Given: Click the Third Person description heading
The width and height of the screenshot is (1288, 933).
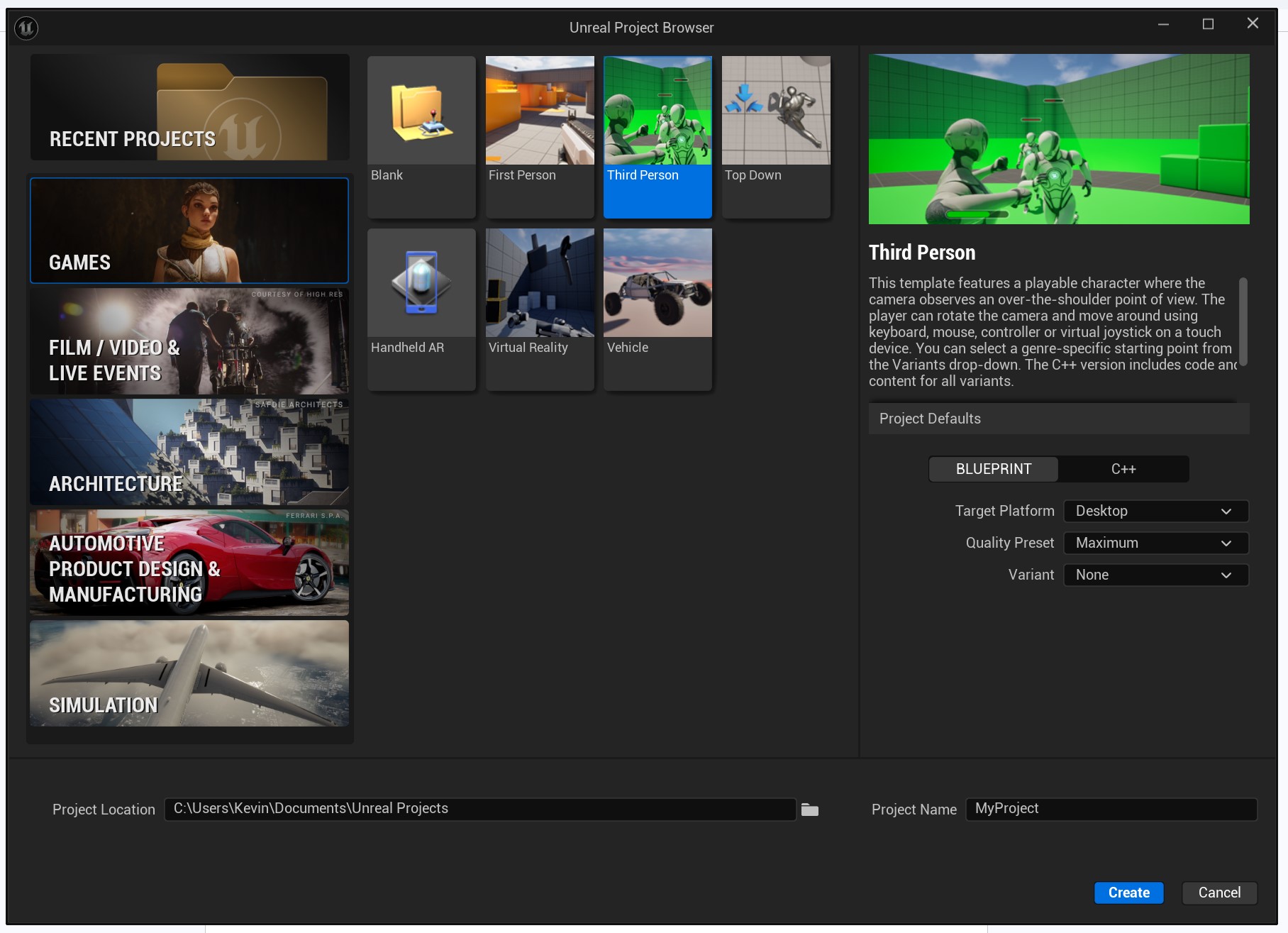Looking at the screenshot, I should (922, 253).
